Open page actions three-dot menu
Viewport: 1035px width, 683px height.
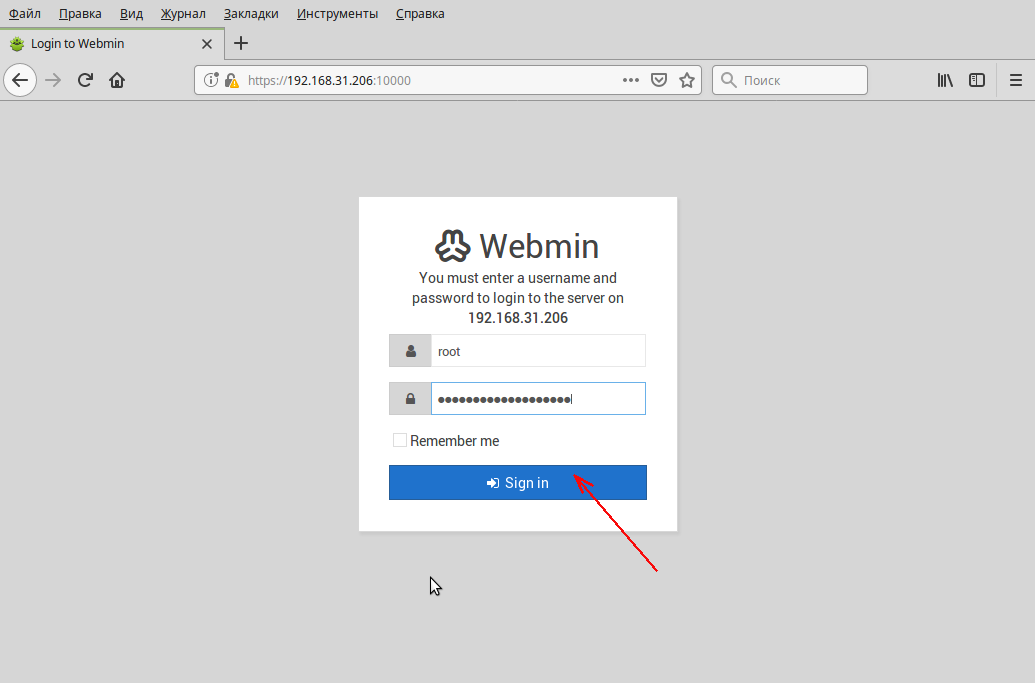(630, 80)
